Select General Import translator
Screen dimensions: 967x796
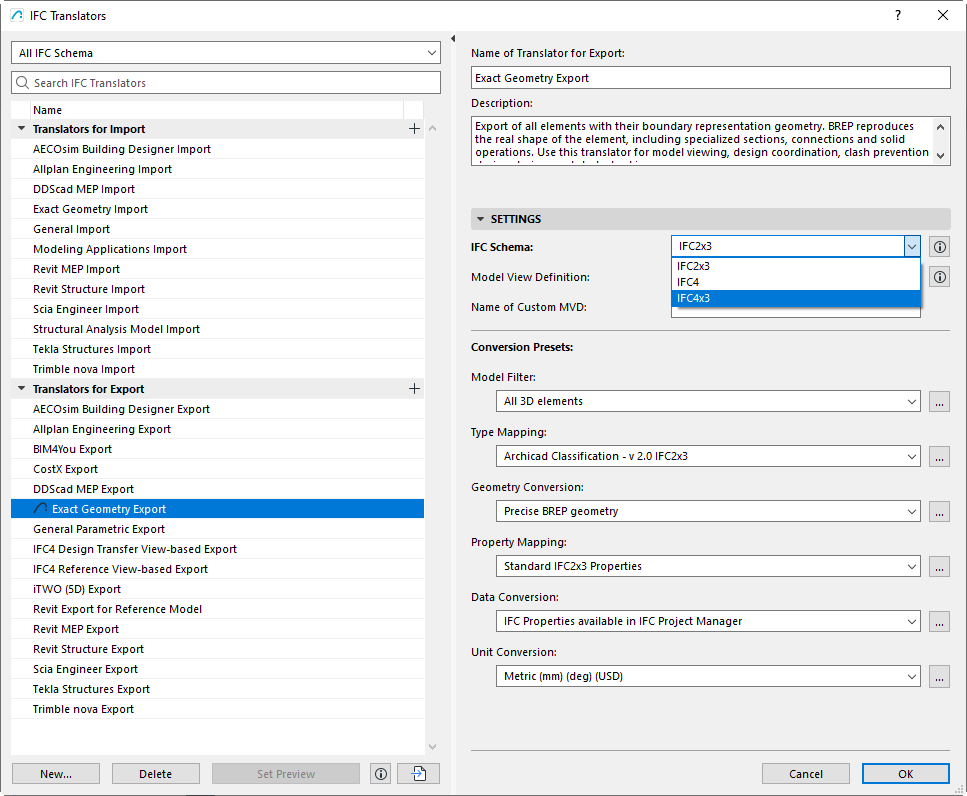pyautogui.click(x=218, y=229)
